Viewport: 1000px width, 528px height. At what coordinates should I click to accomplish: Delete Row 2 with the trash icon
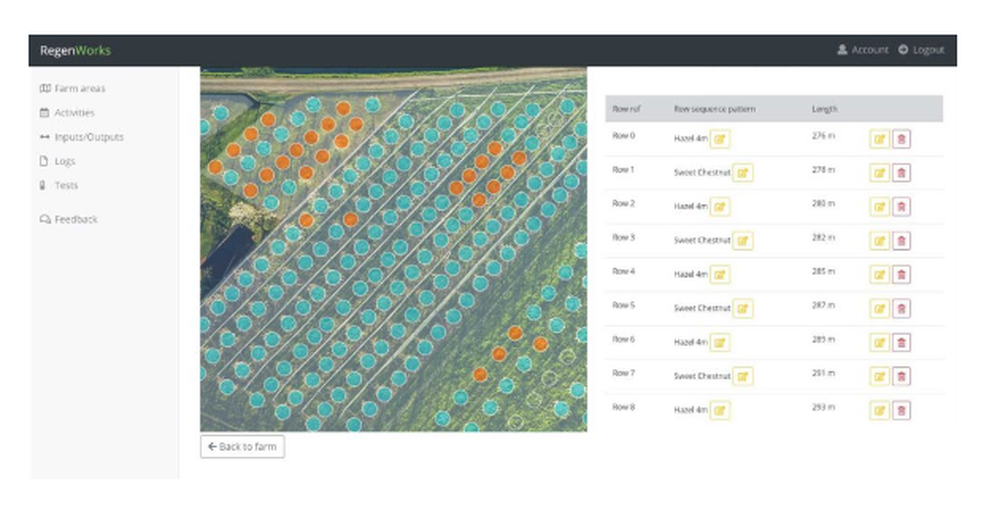pos(901,207)
